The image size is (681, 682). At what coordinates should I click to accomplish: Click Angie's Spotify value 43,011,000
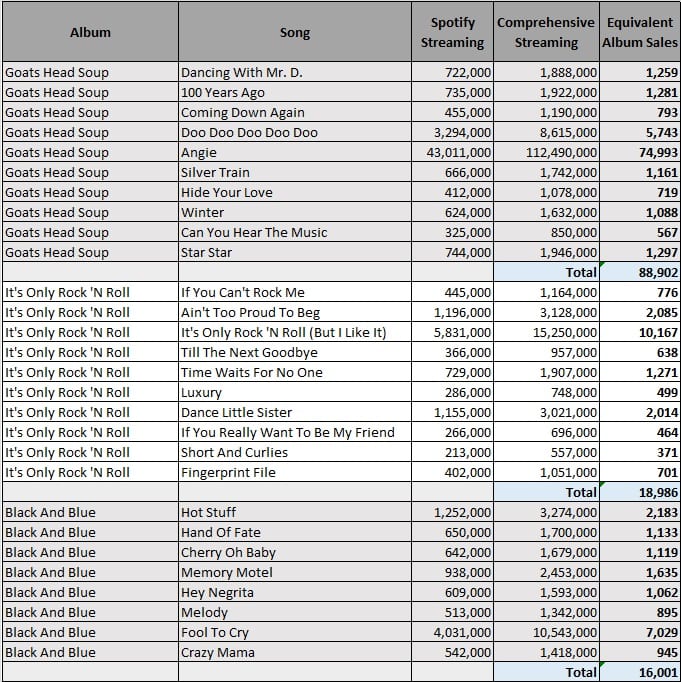pos(452,152)
